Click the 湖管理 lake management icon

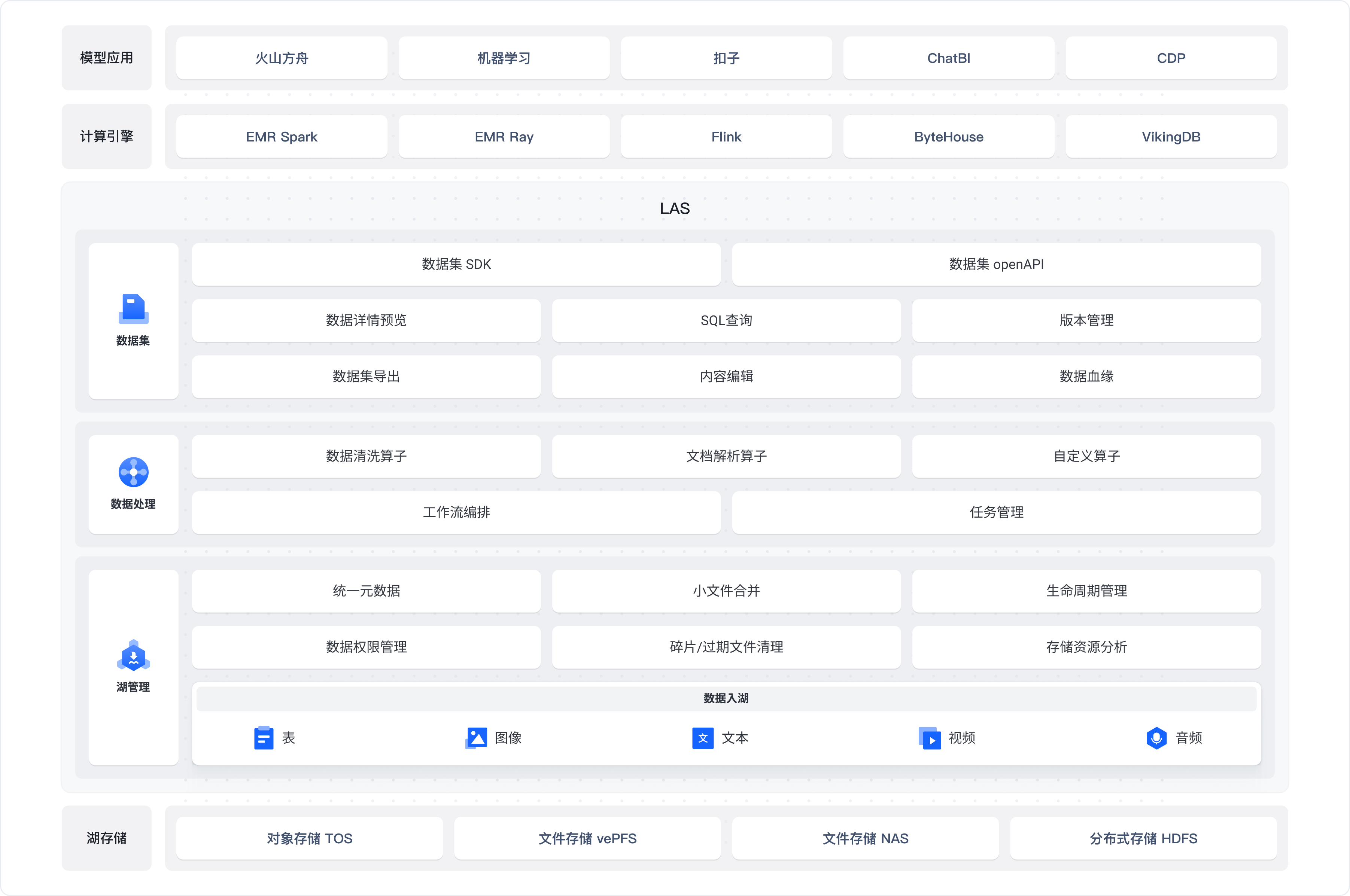[x=133, y=655]
